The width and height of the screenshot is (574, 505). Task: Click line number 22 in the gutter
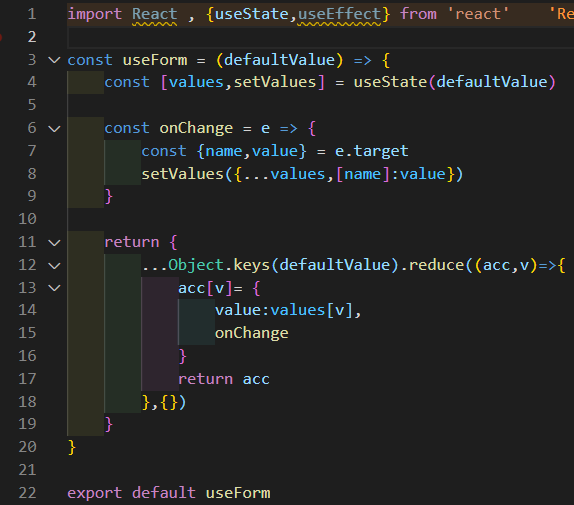pos(27,493)
